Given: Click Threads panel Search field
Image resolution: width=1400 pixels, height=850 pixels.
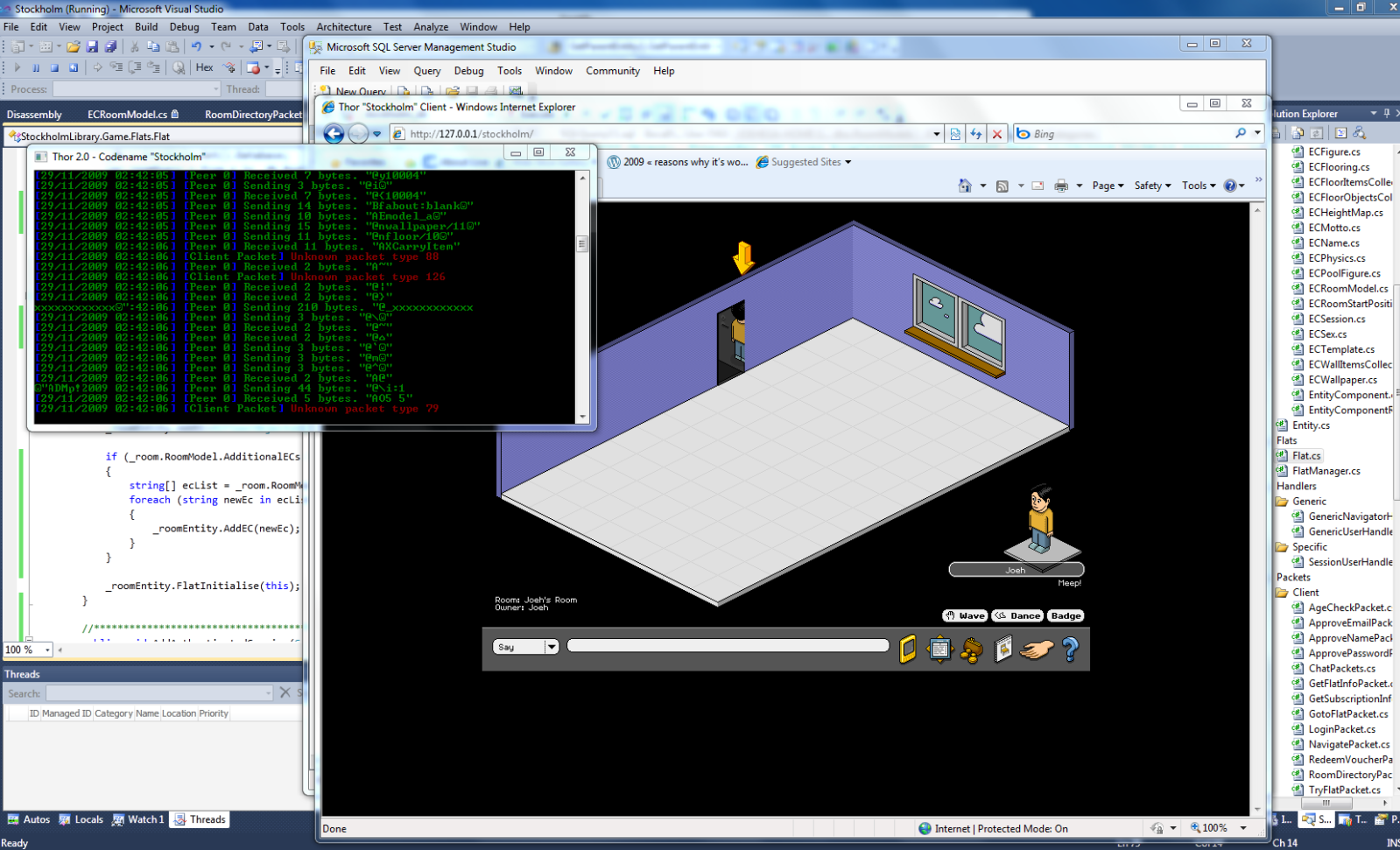Looking at the screenshot, I should tap(159, 693).
